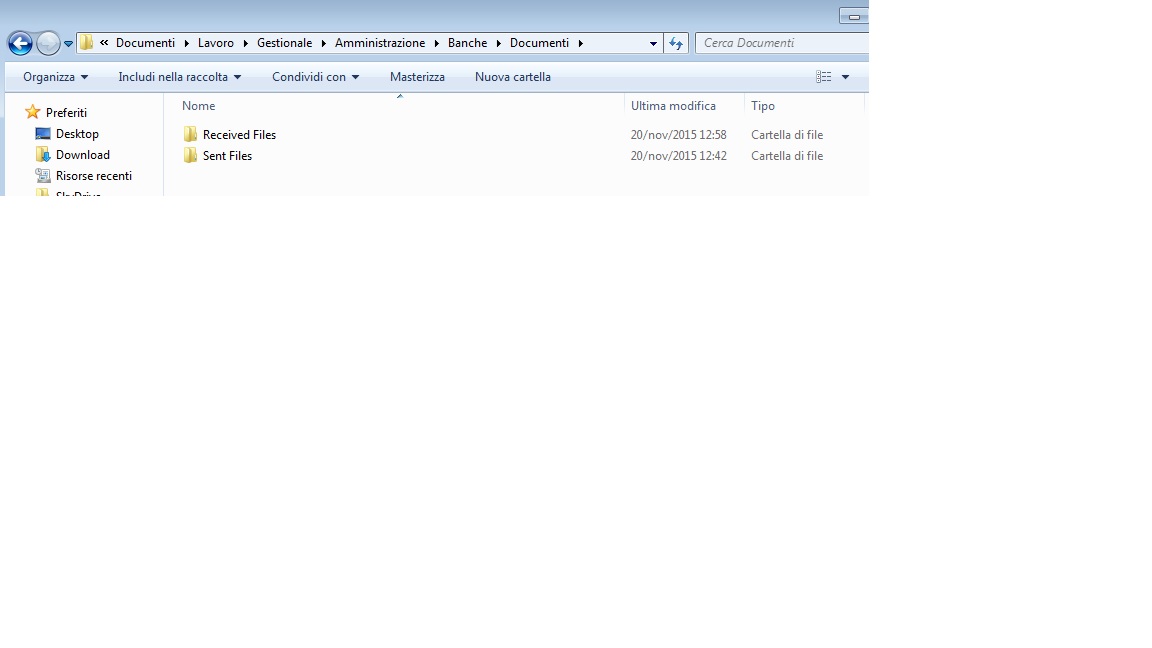Image resolution: width=1152 pixels, height=648 pixels.
Task: Create a new folder with Nuova cartella
Action: 512,77
